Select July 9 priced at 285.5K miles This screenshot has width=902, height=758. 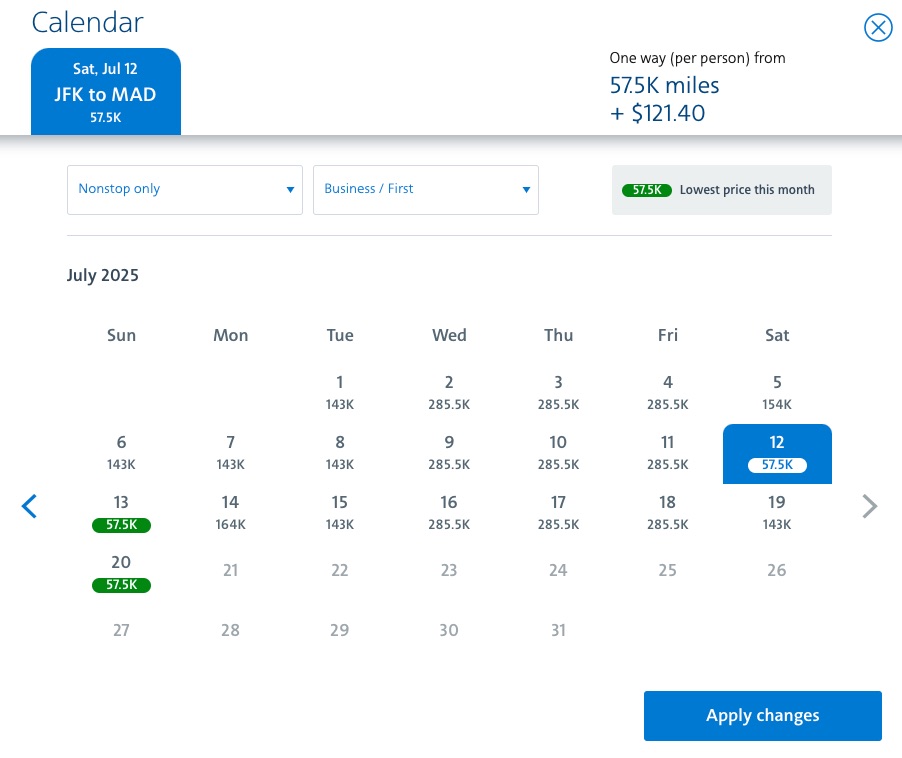448,452
